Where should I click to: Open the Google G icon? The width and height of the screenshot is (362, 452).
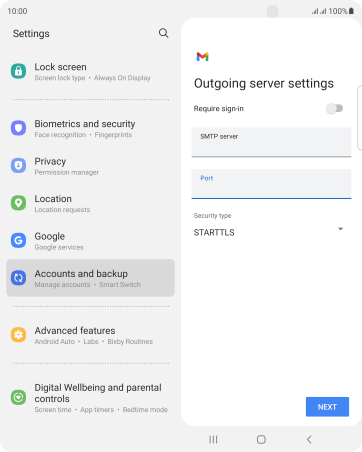(x=18, y=240)
